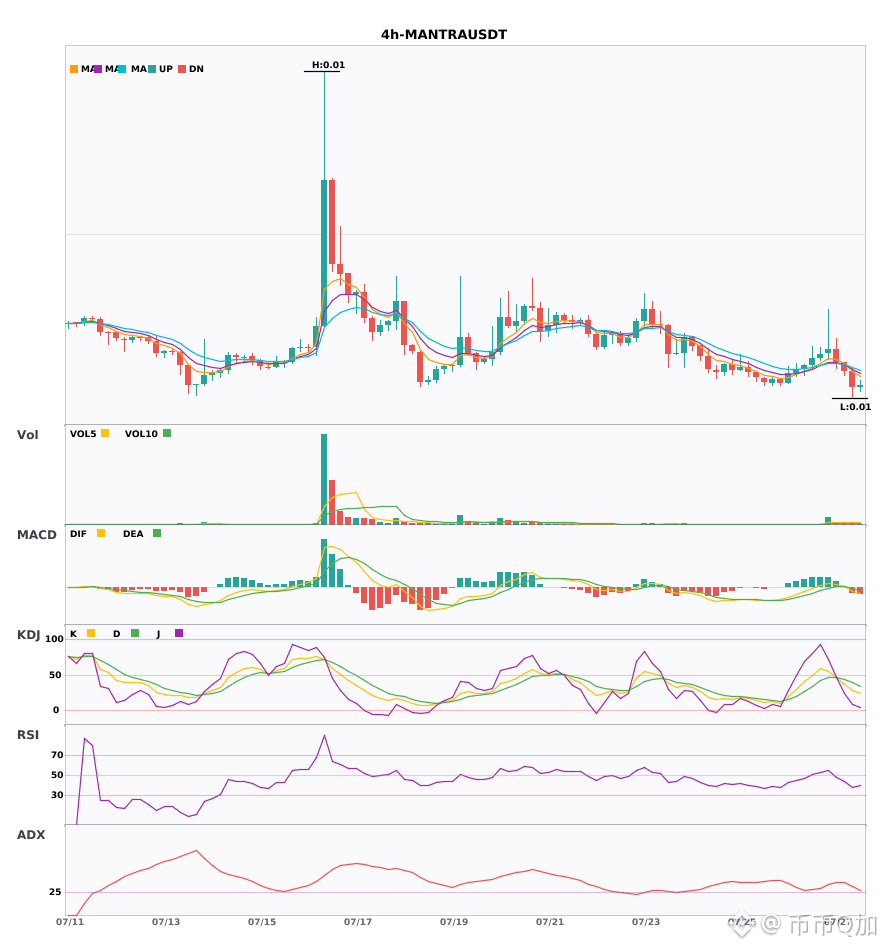Click the 07/21 date axis label
Image resolution: width=885 pixels, height=950 pixels.
(550, 922)
